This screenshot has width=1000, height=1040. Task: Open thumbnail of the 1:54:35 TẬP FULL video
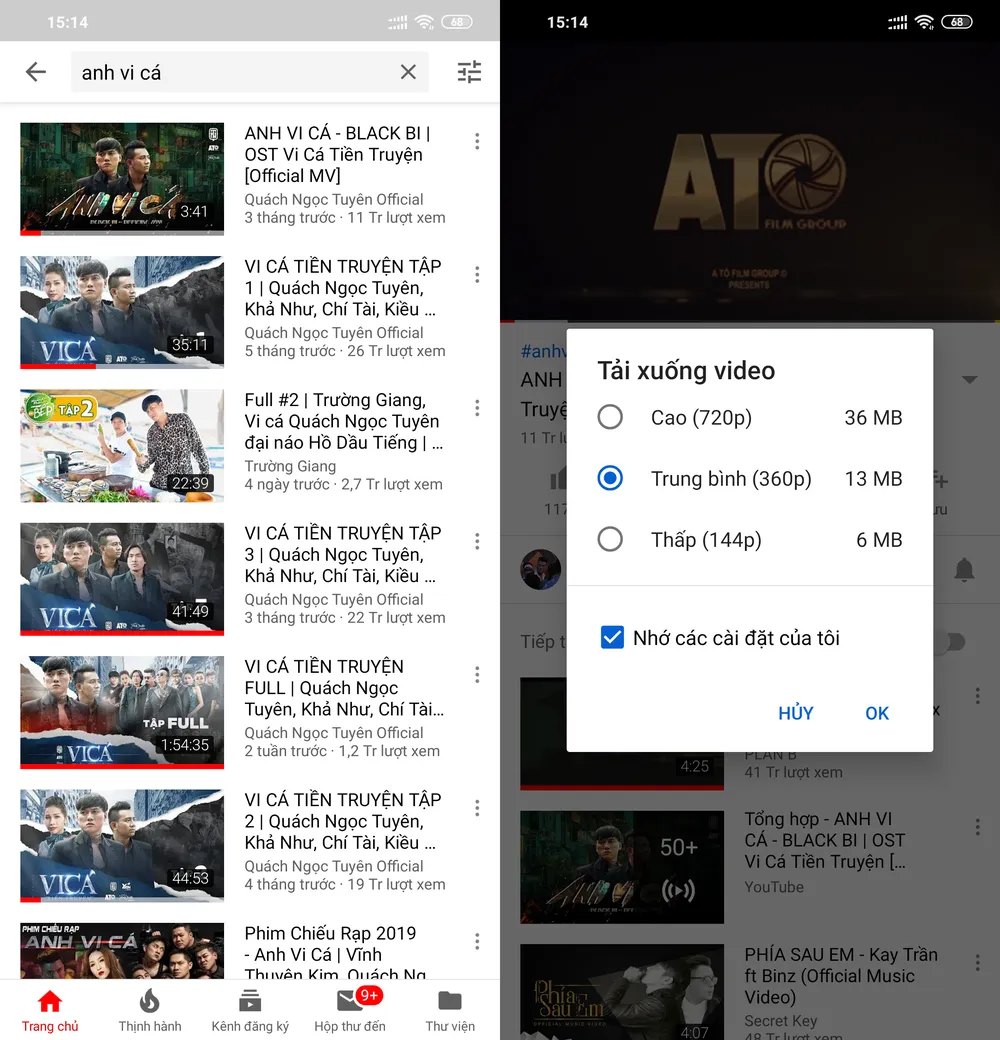122,712
